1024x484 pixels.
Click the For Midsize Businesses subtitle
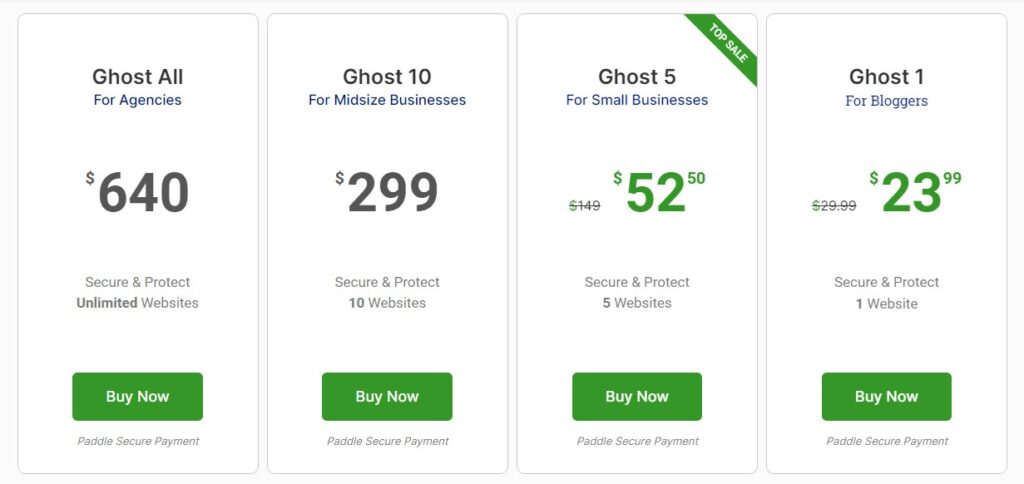(387, 100)
